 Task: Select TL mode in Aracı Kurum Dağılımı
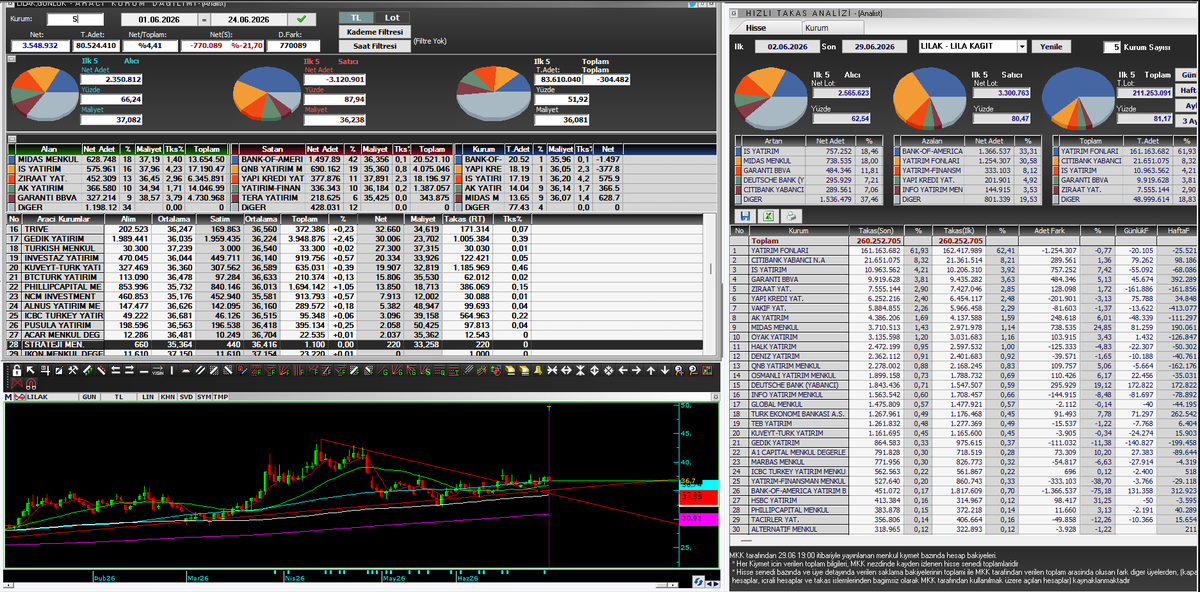click(357, 17)
